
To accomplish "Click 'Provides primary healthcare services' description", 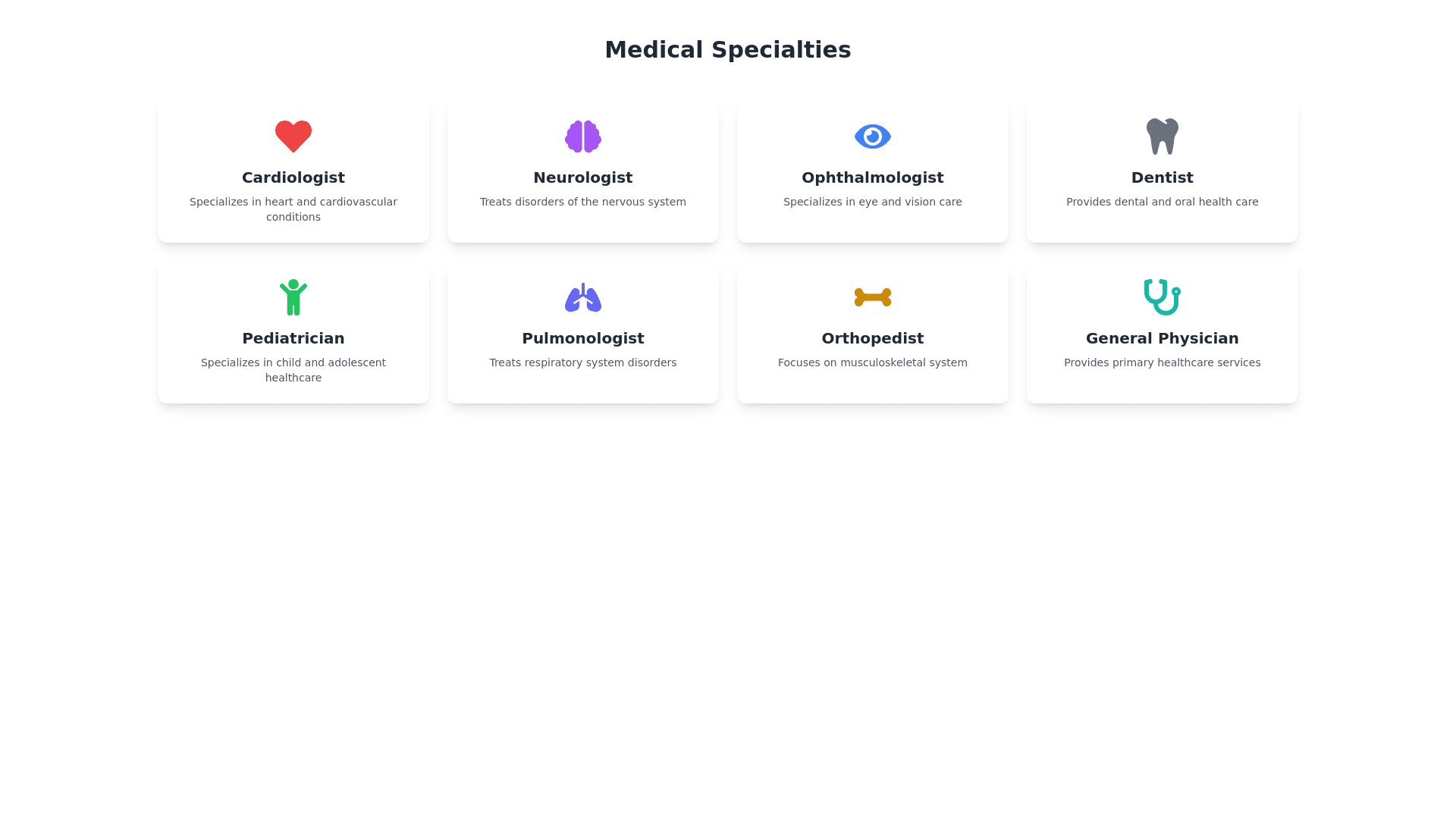I will click(1163, 362).
